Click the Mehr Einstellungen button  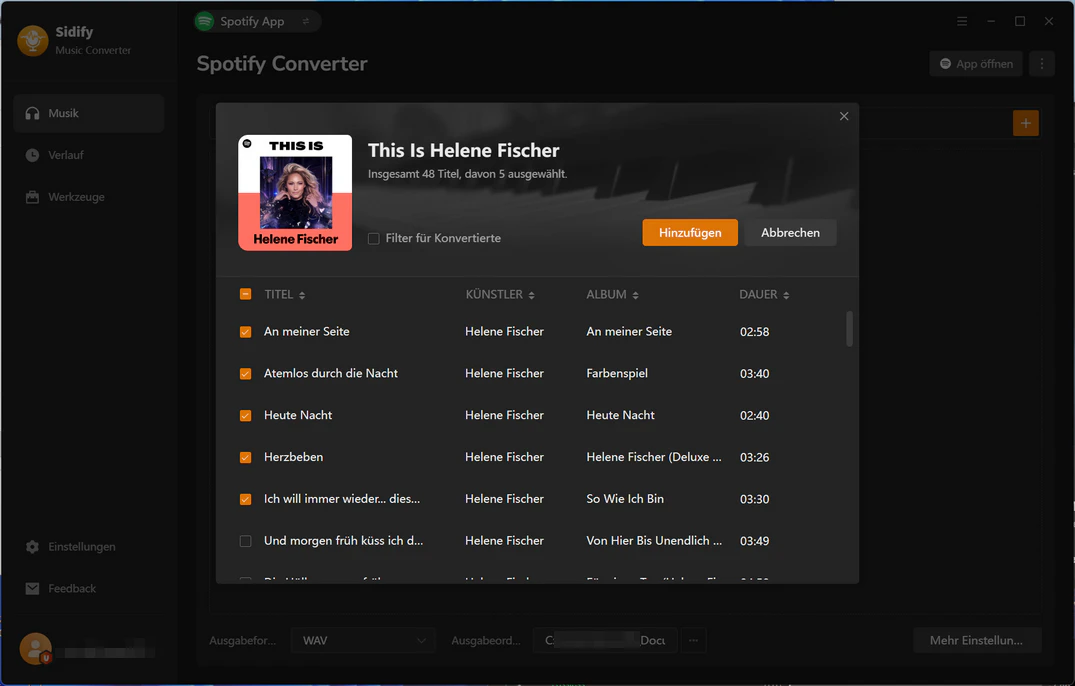click(976, 640)
